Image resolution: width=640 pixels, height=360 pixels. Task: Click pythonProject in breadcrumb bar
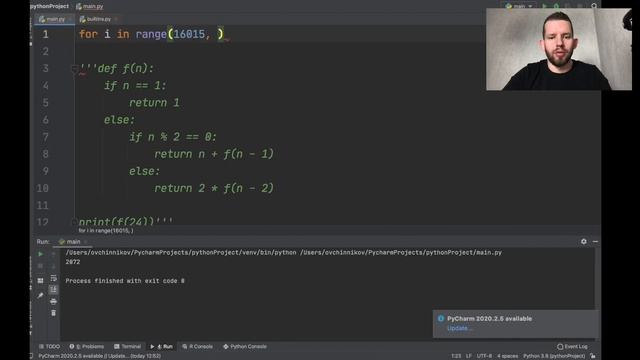coord(49,6)
